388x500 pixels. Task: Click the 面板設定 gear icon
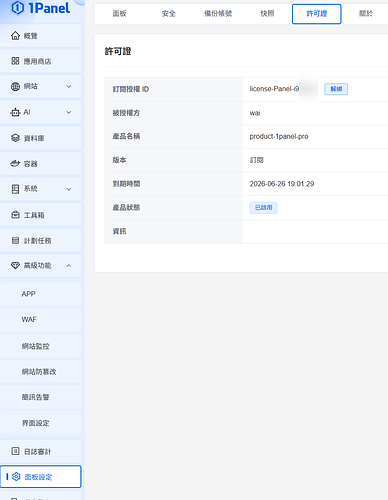16,477
